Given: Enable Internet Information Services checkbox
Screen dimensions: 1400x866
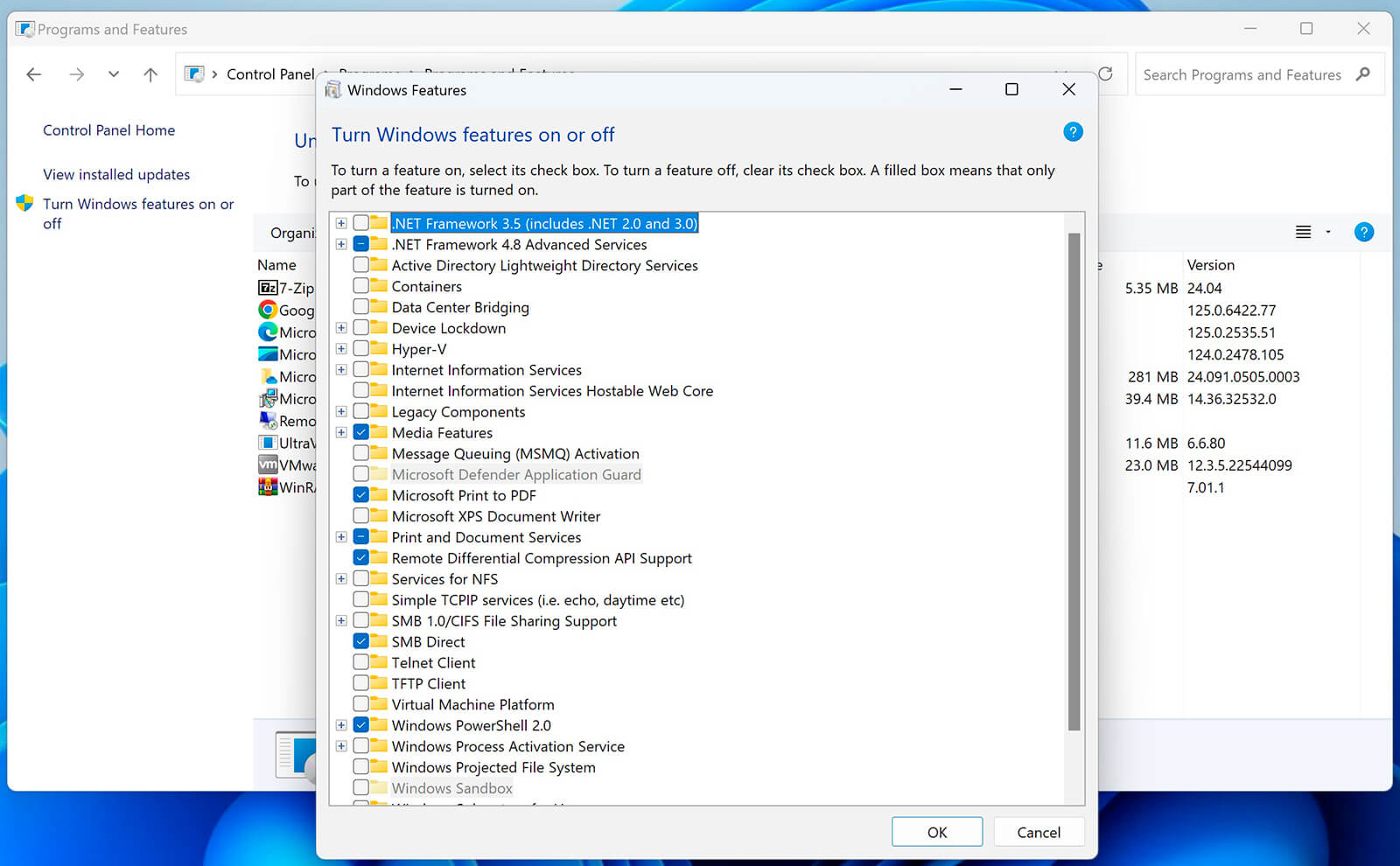Looking at the screenshot, I should click(x=360, y=370).
